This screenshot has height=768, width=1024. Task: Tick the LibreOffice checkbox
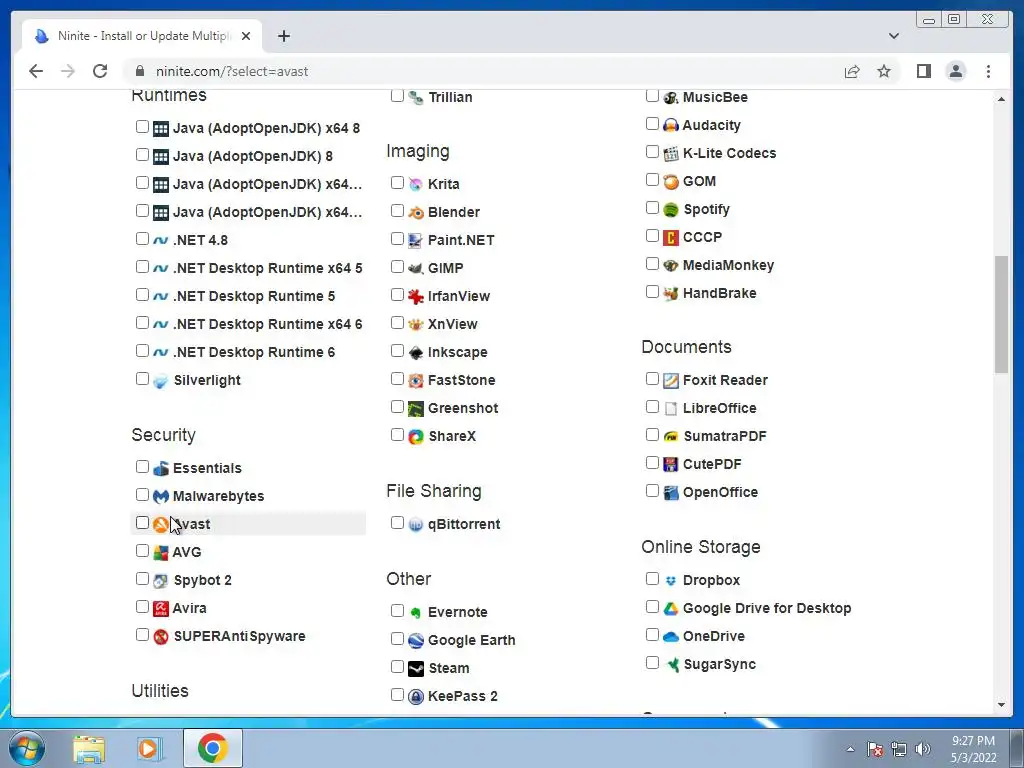pyautogui.click(x=652, y=407)
